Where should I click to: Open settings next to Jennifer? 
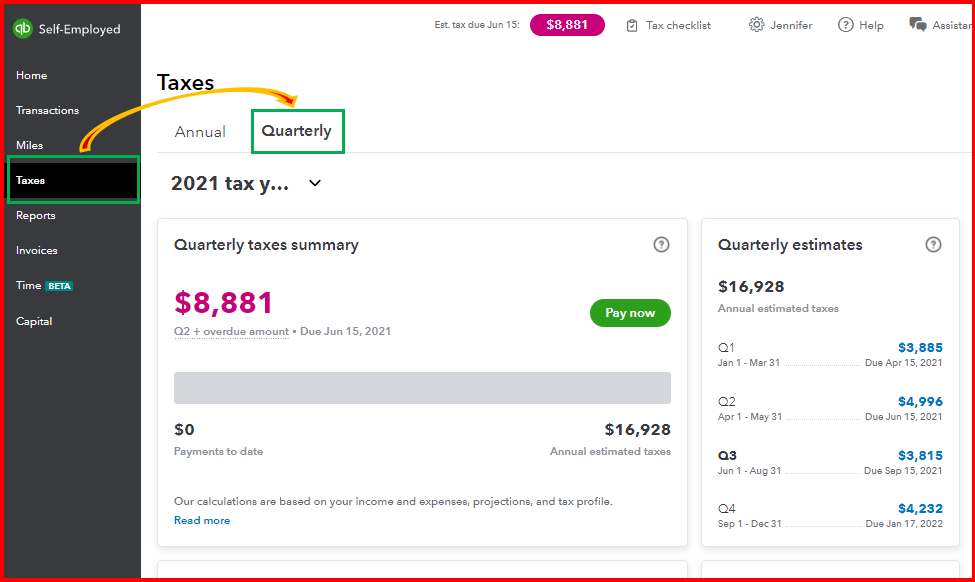757,24
